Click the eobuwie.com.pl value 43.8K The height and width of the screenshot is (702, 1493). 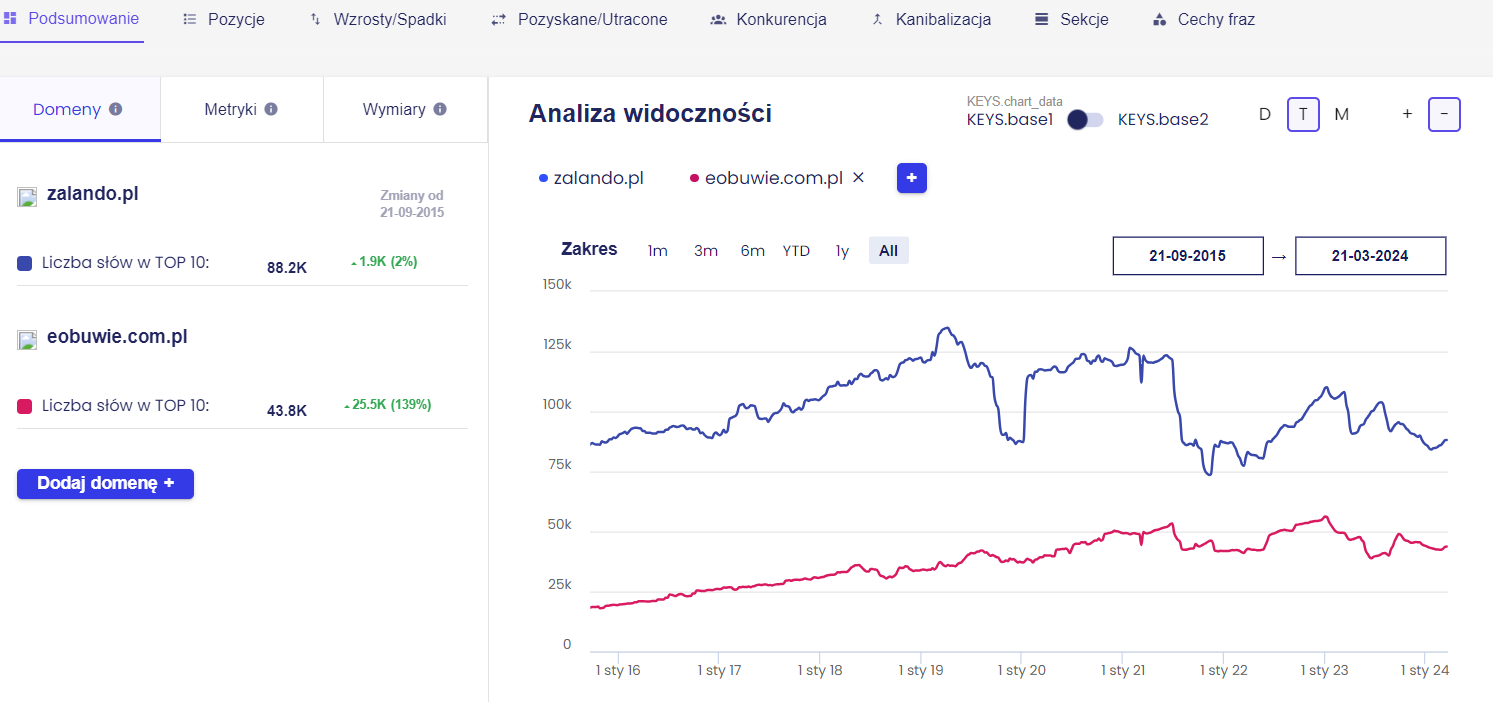287,410
